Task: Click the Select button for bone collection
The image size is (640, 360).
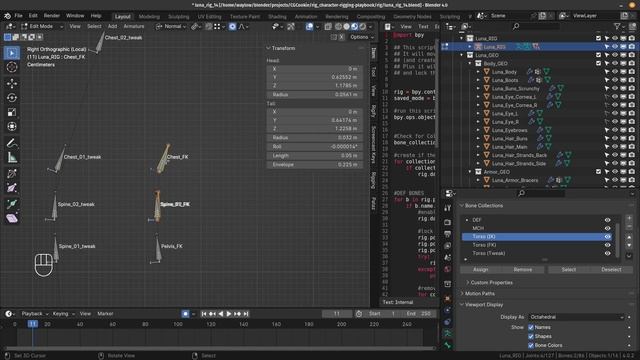Action: click(569, 269)
